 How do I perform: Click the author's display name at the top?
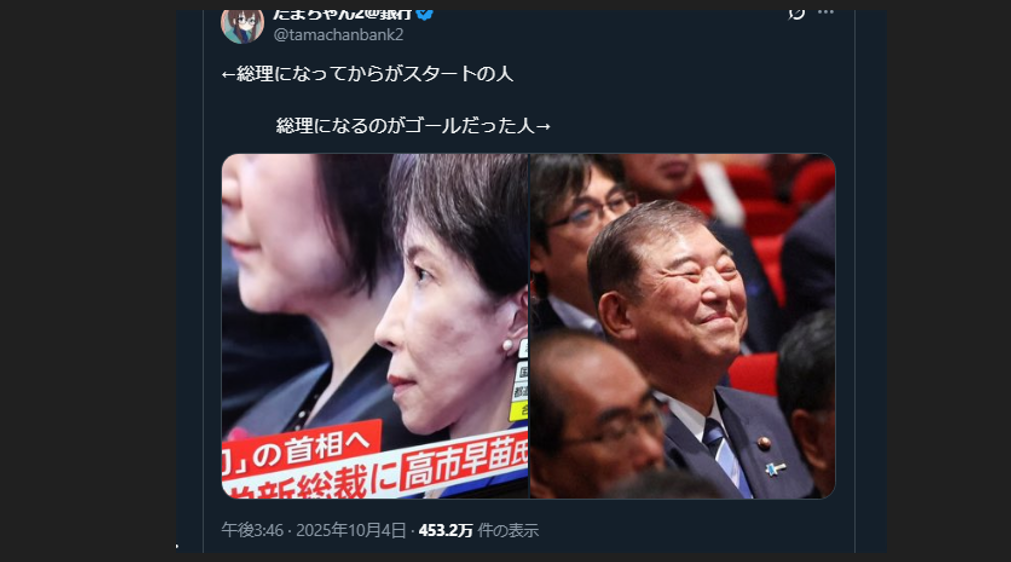click(342, 14)
